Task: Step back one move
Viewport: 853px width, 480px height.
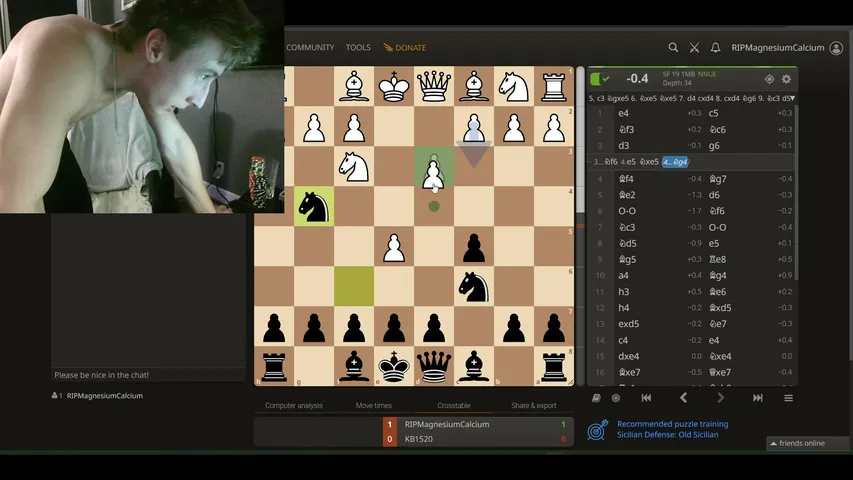Action: (x=683, y=398)
